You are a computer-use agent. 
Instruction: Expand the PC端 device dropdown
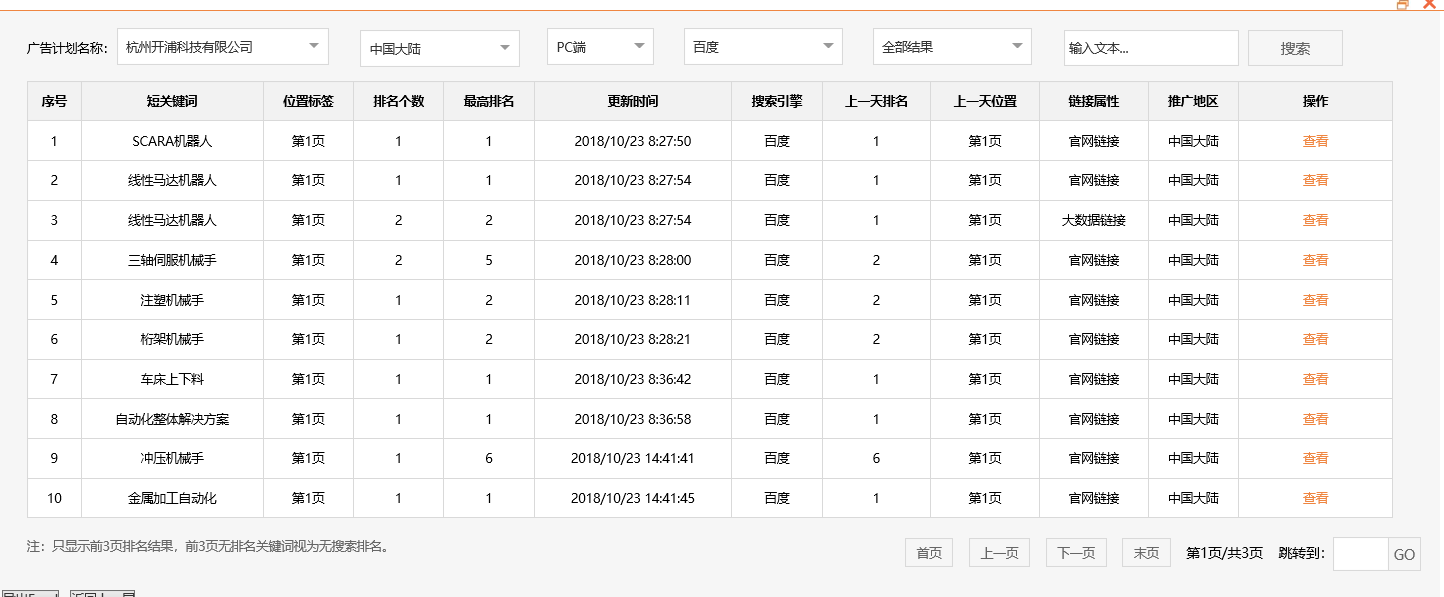598,45
